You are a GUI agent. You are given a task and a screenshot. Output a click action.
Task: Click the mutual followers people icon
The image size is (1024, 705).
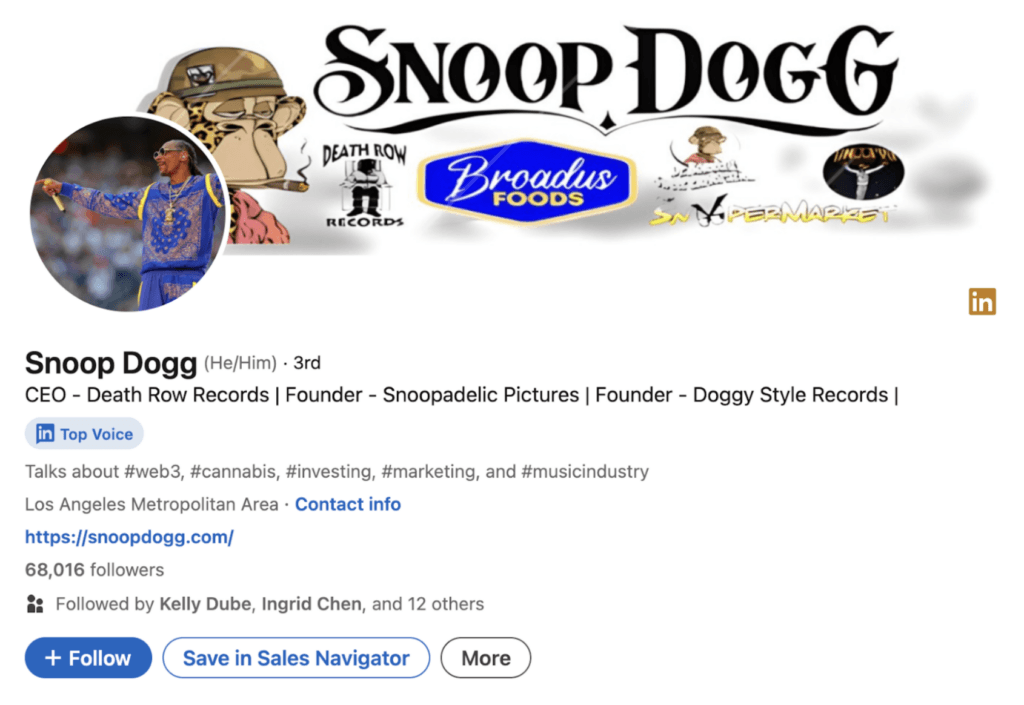[x=35, y=604]
